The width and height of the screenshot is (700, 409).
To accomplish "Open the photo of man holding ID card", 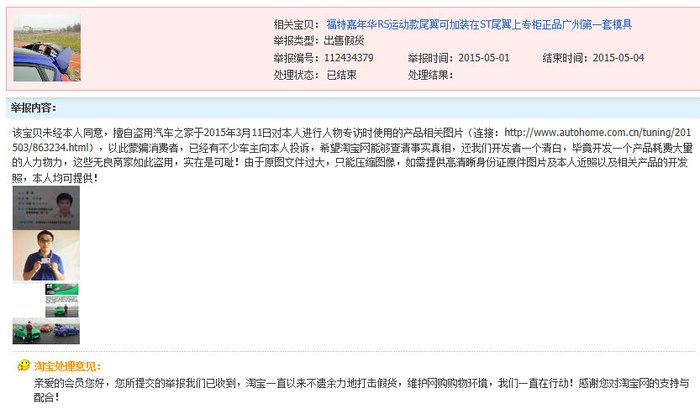I will pos(45,257).
